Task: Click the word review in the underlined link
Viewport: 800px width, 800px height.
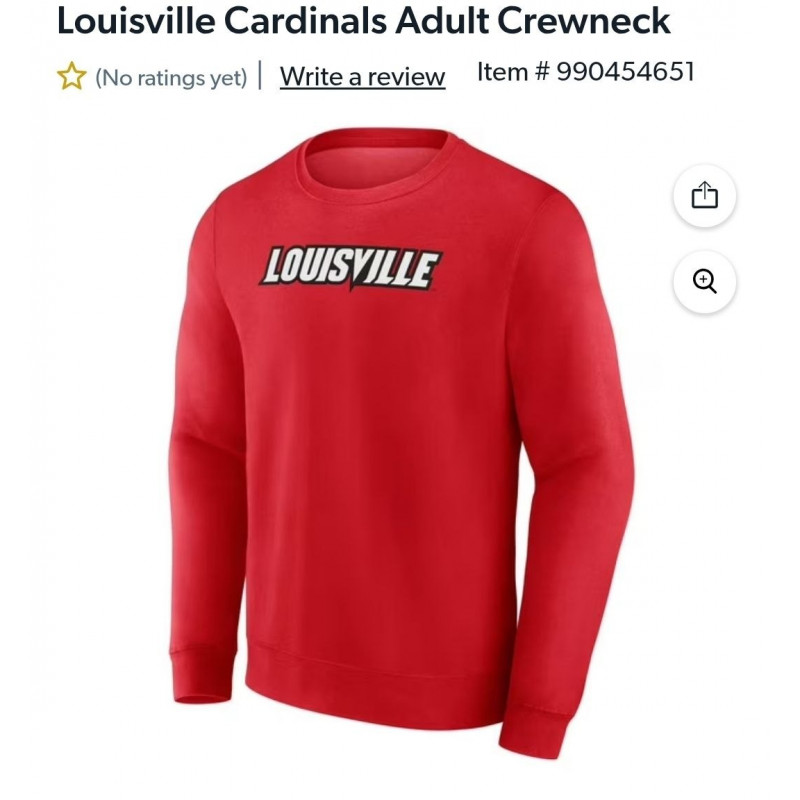Action: [x=406, y=77]
